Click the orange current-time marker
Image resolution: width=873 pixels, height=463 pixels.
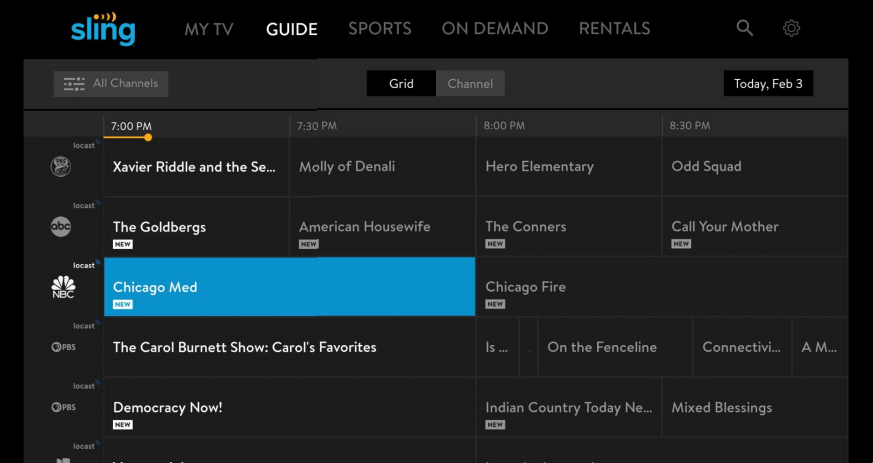(x=148, y=137)
